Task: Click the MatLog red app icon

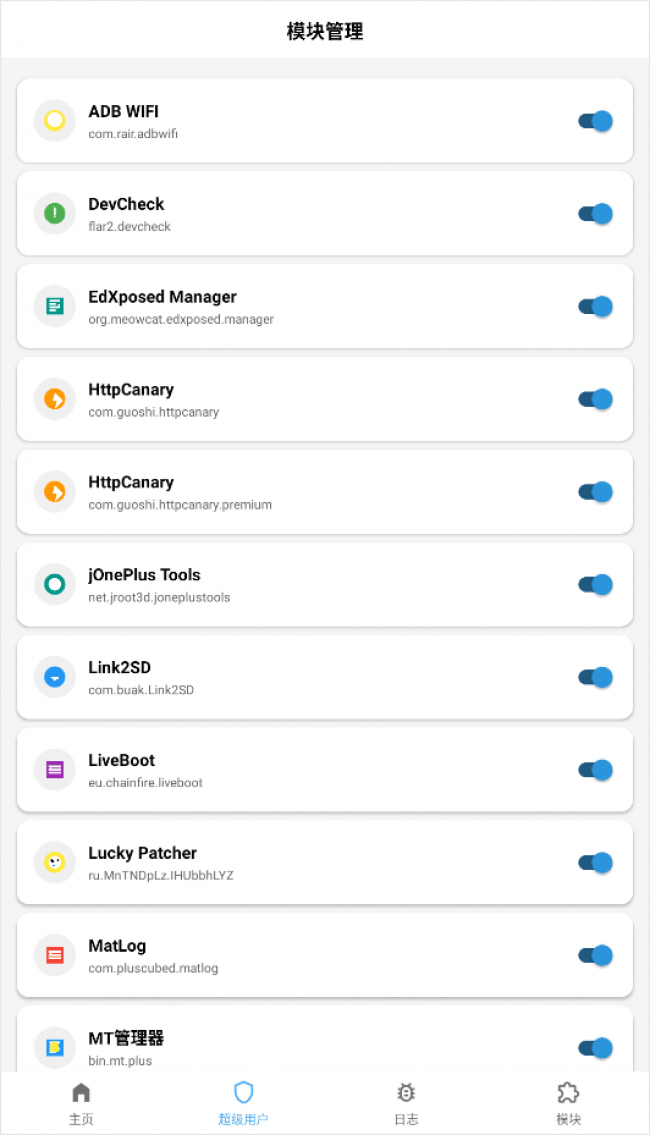Action: tap(55, 955)
